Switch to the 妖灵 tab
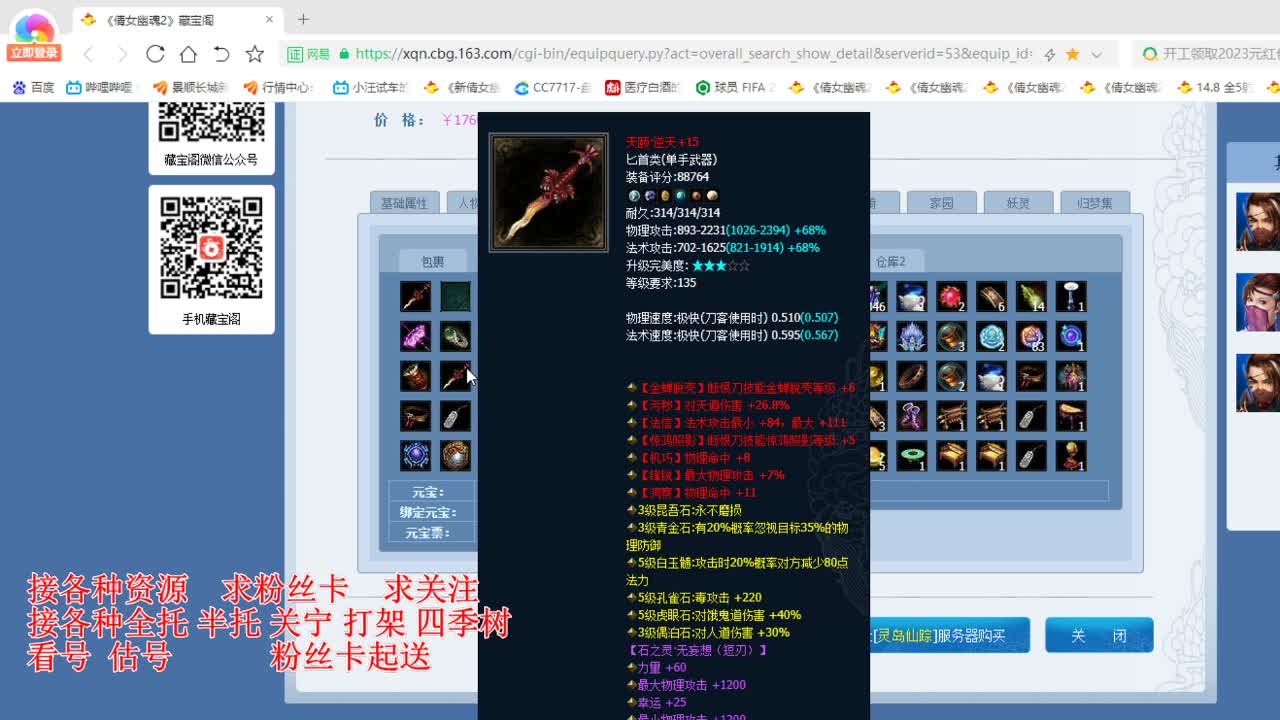 pos(1019,202)
